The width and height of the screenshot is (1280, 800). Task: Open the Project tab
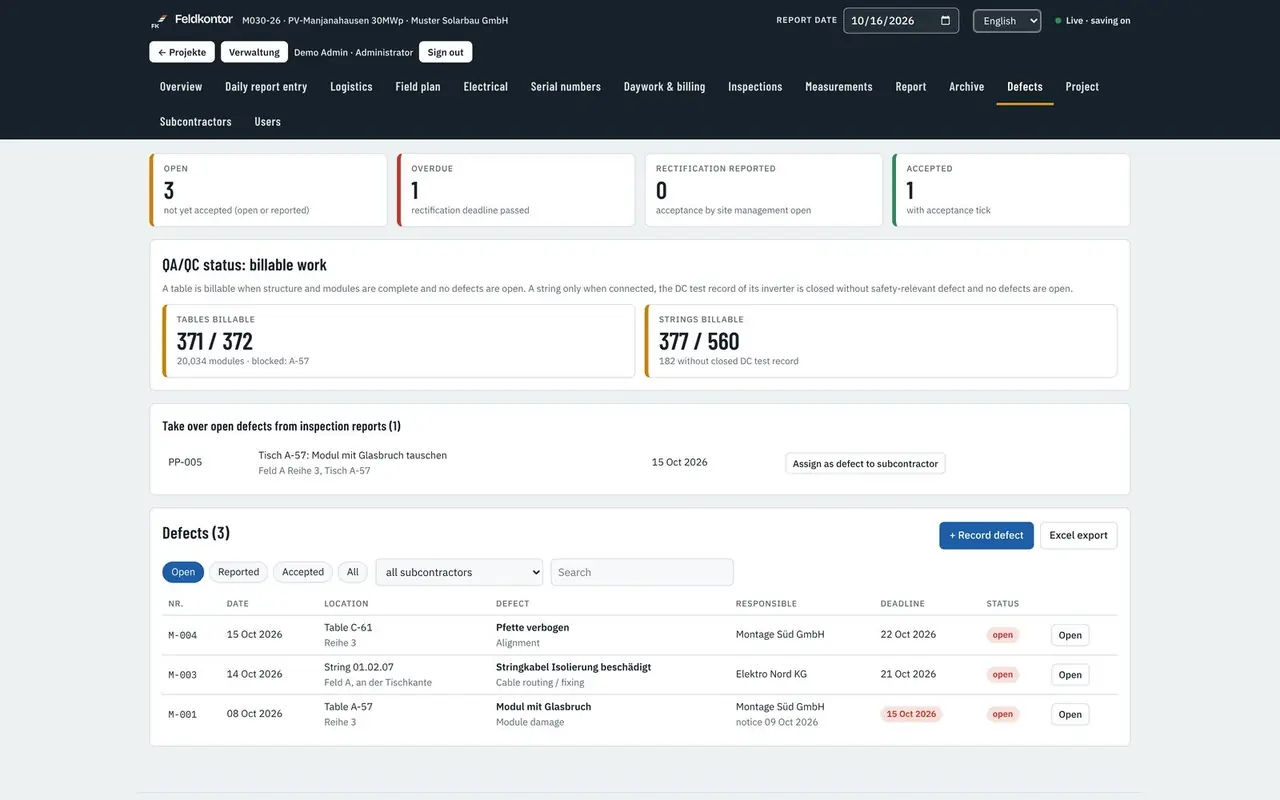tap(1082, 87)
